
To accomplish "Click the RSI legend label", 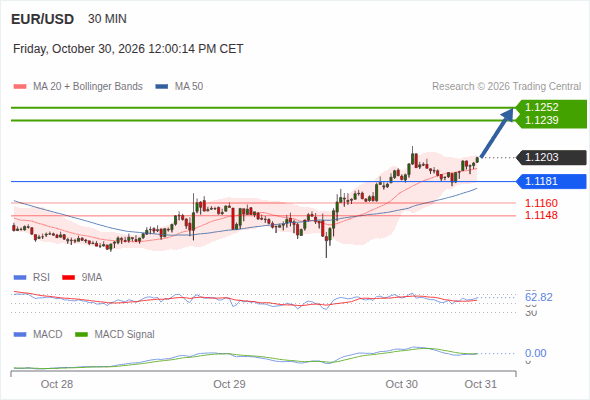I will 41,278.
